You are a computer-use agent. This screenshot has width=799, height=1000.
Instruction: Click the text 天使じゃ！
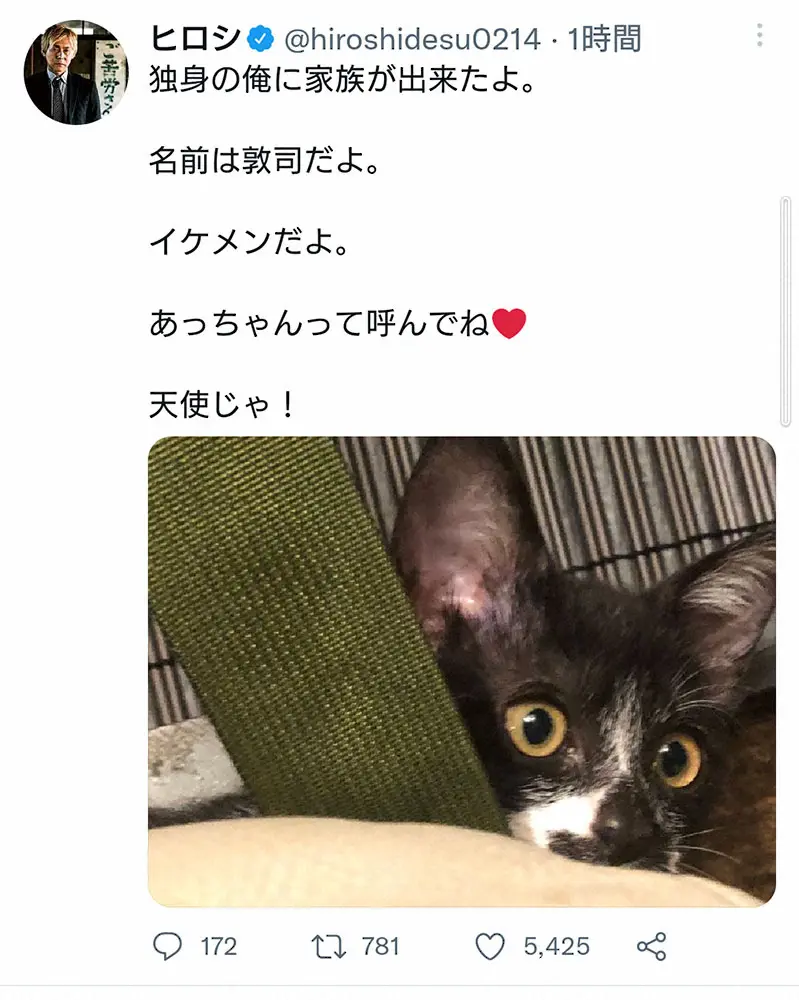[x=223, y=404]
